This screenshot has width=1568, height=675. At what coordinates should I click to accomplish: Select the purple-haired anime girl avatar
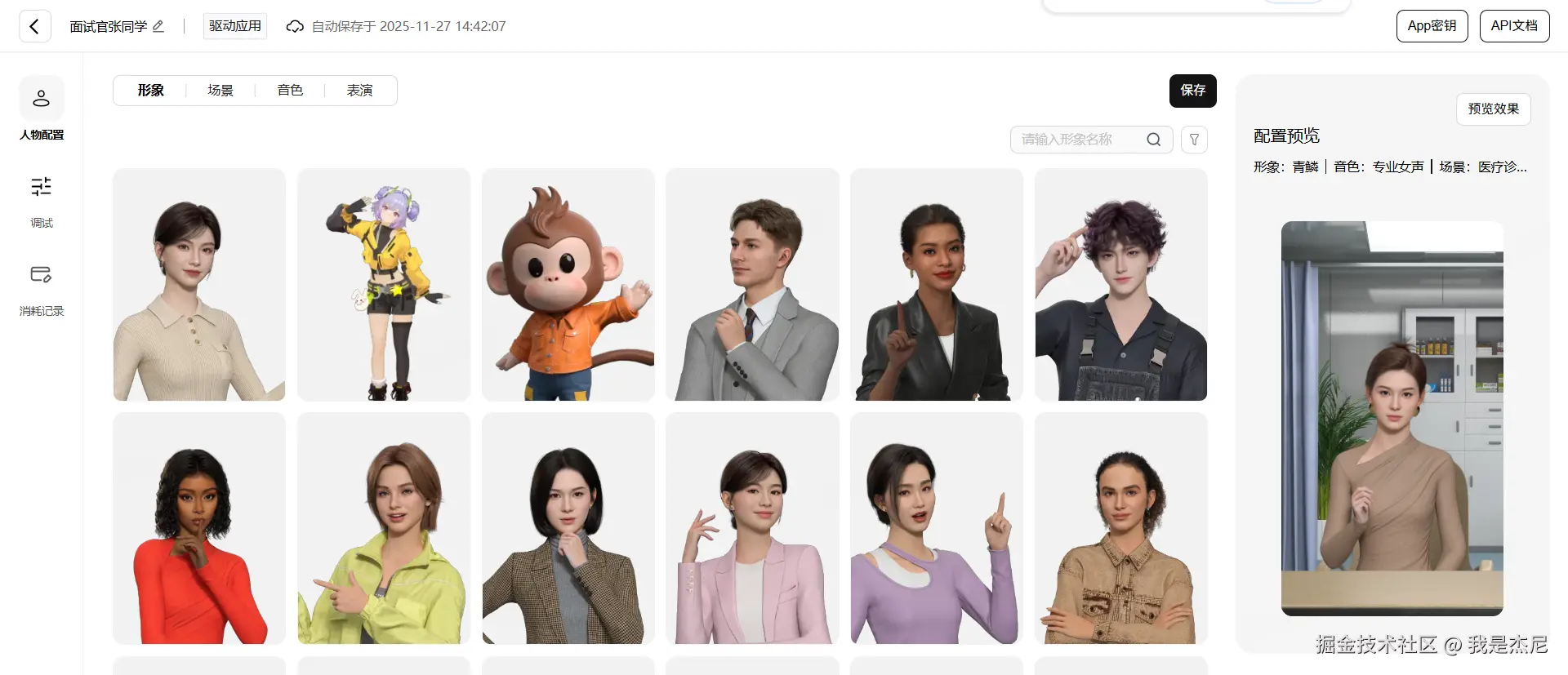(x=384, y=285)
